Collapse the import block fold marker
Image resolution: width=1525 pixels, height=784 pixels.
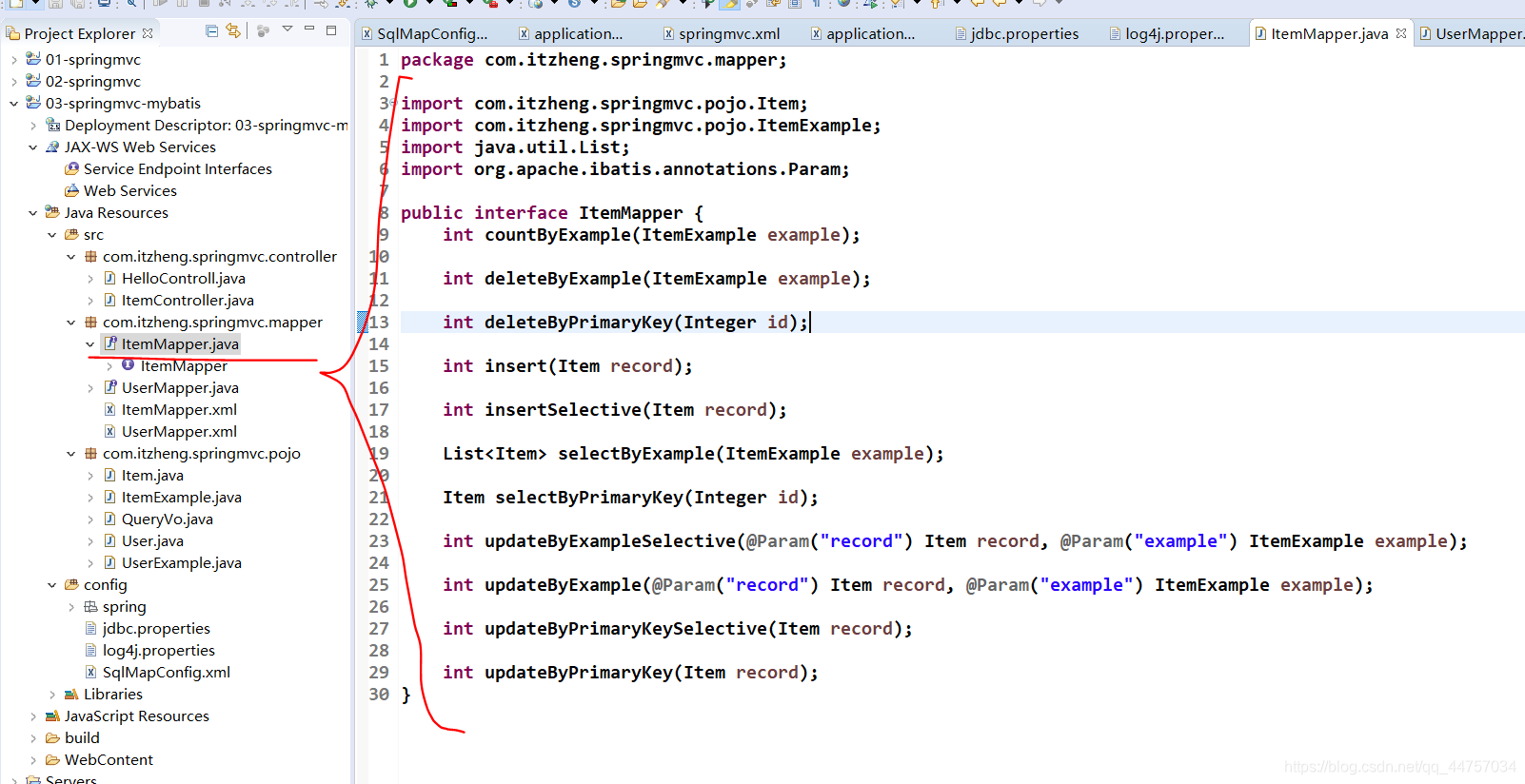(x=393, y=103)
